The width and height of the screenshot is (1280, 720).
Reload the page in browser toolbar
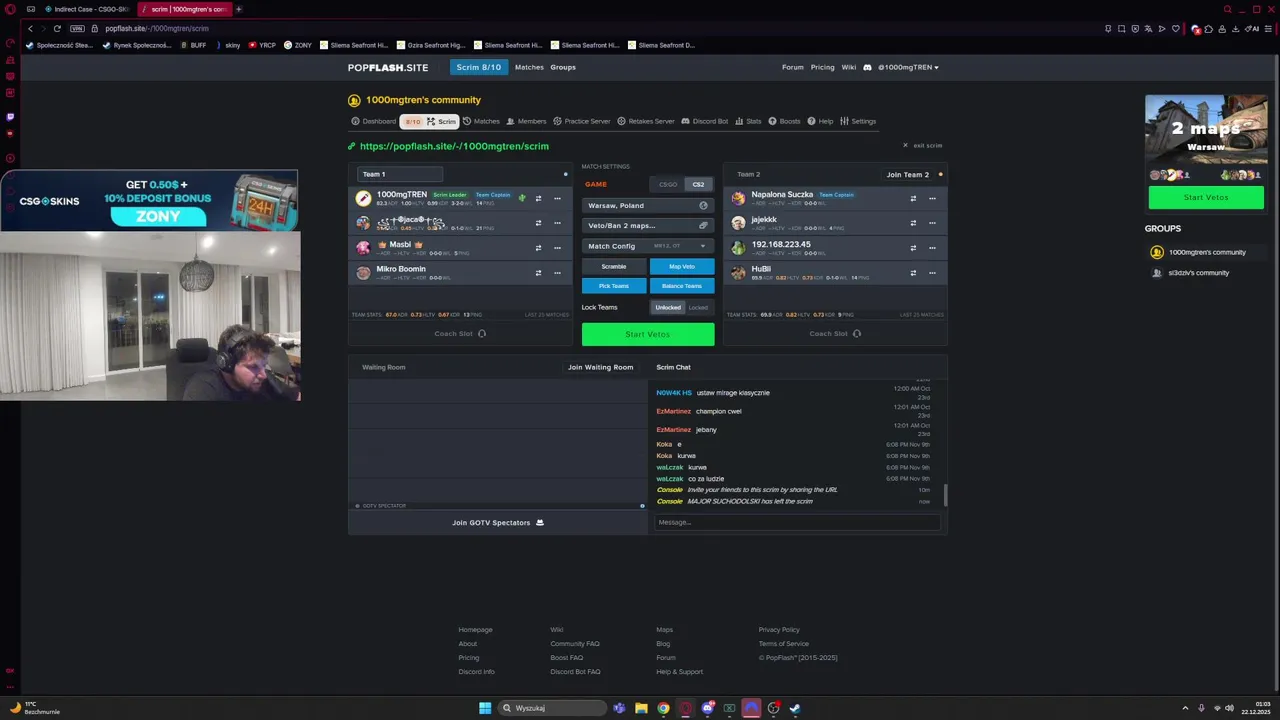click(57, 28)
